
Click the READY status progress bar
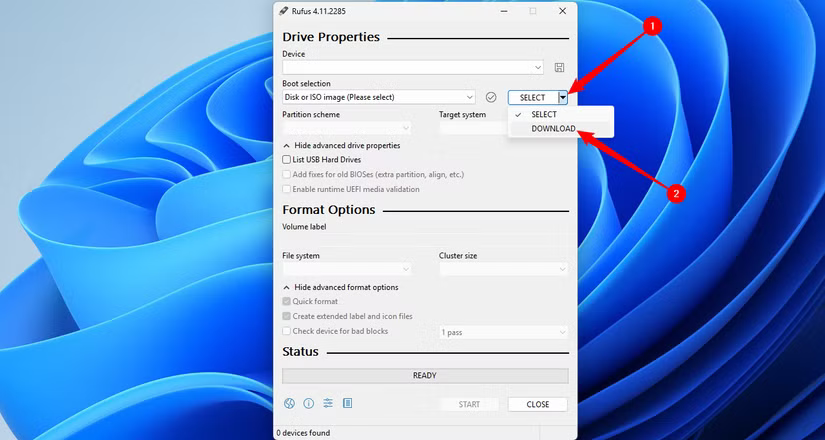coord(425,376)
